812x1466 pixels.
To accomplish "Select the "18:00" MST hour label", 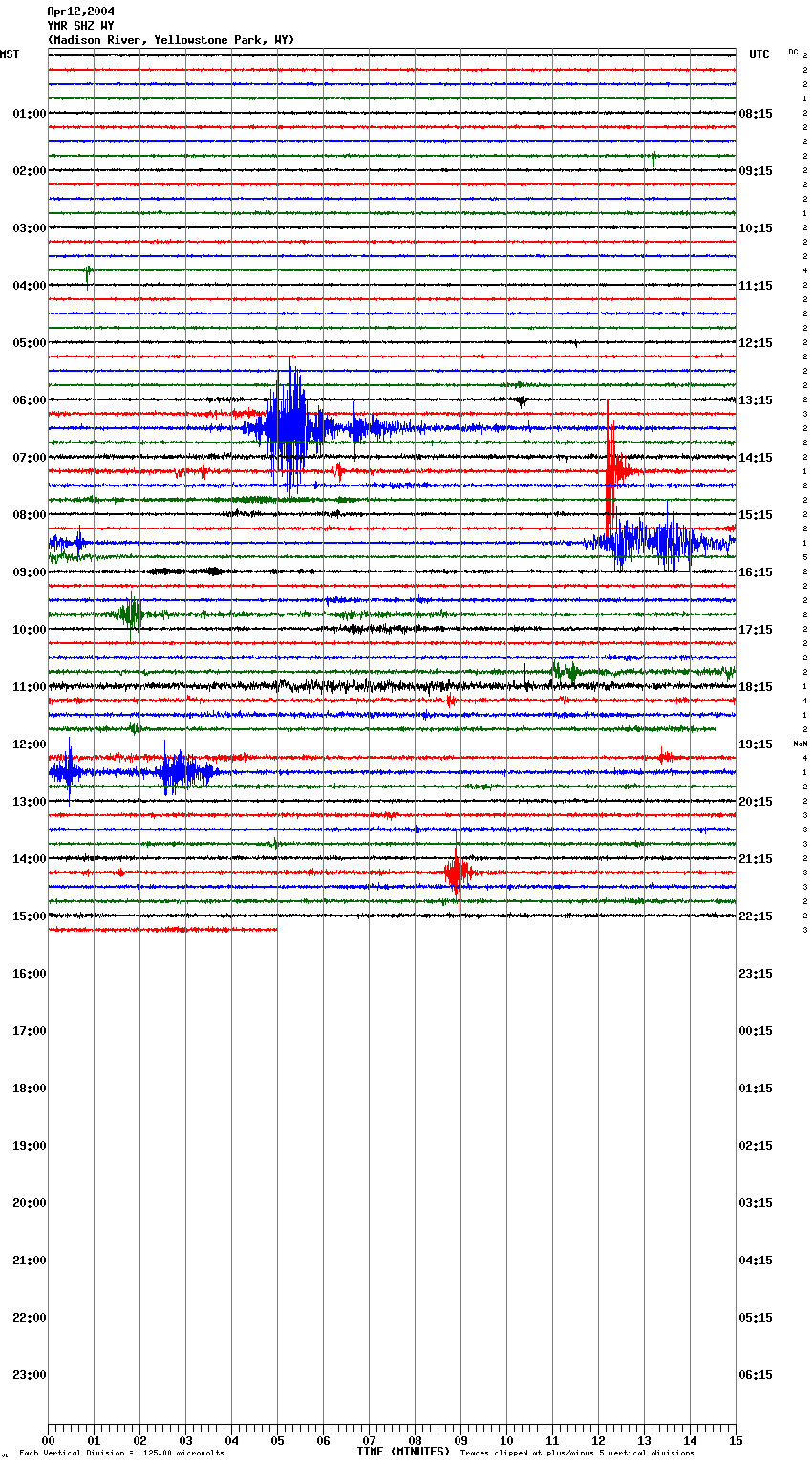I will coord(30,1089).
